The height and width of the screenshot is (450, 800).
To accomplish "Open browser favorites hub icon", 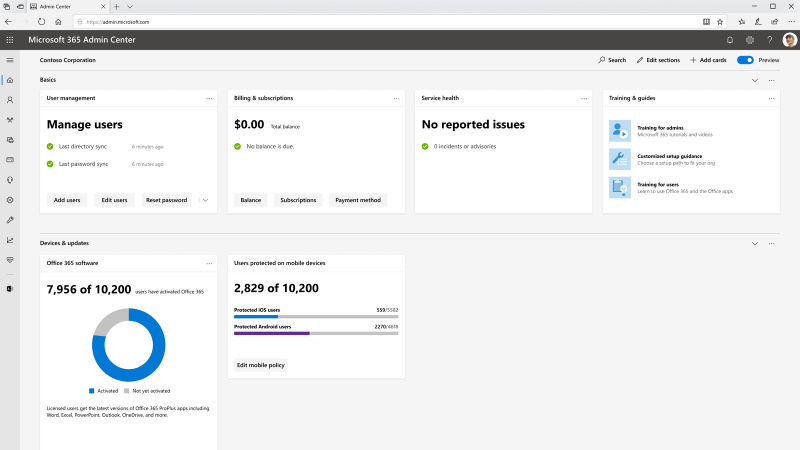I will click(x=741, y=22).
